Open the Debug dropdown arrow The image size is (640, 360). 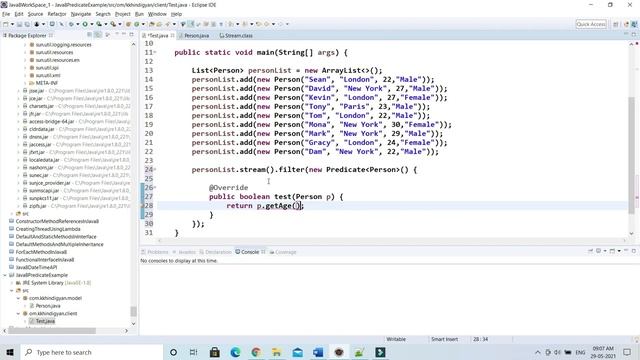click(78, 24)
